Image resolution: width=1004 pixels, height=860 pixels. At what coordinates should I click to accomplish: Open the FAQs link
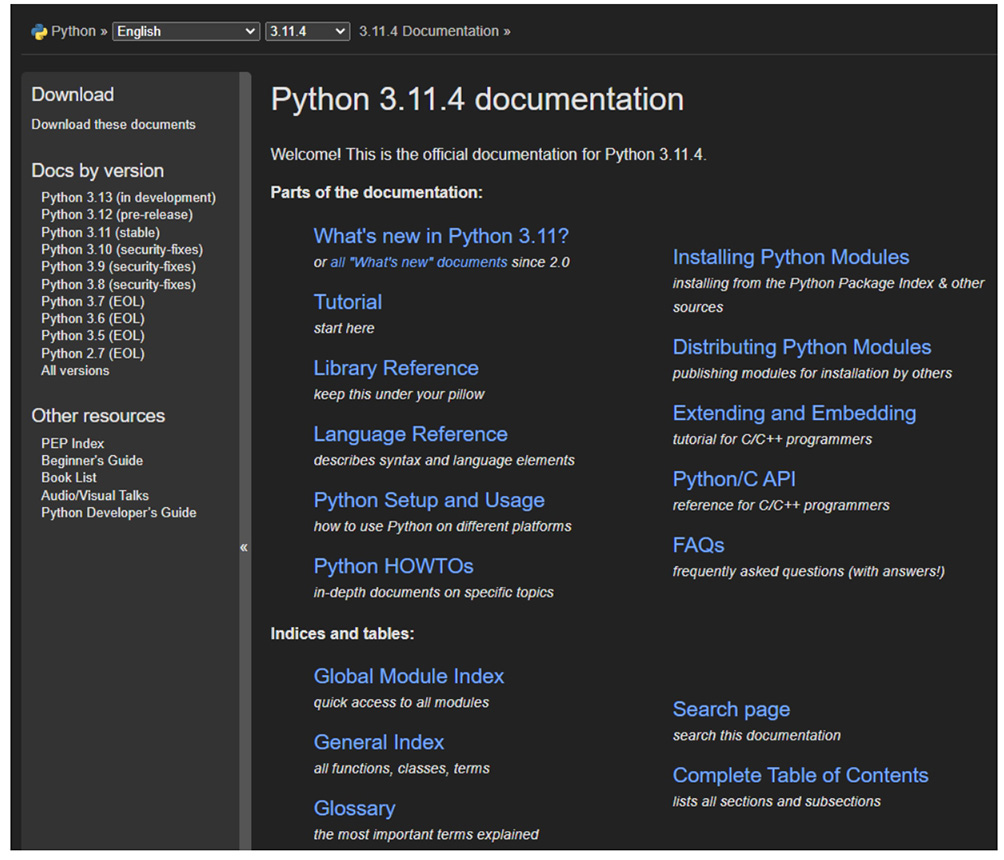click(x=699, y=545)
